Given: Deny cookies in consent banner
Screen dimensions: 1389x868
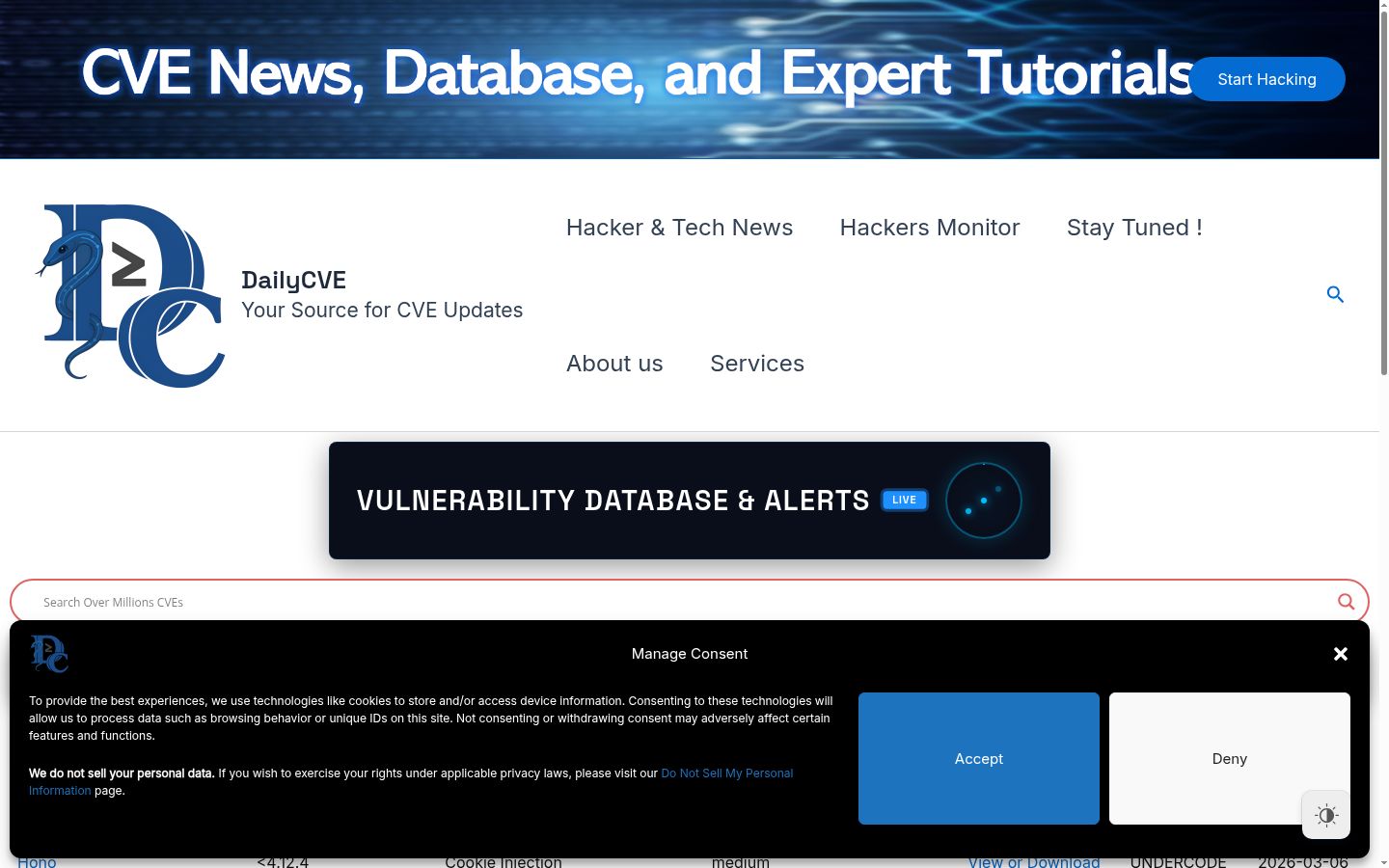Looking at the screenshot, I should point(1230,759).
